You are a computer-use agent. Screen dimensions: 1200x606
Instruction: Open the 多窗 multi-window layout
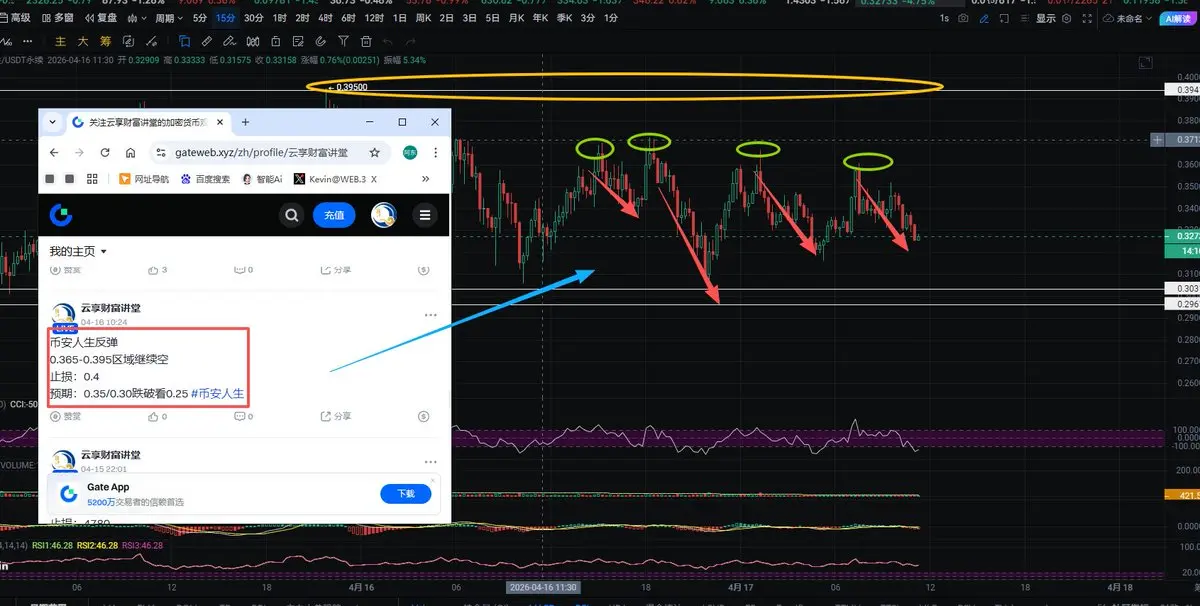pyautogui.click(x=58, y=18)
